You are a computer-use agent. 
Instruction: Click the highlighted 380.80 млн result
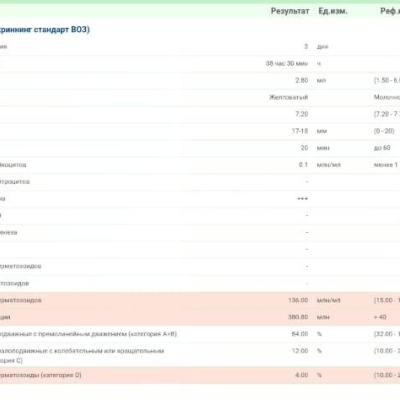tap(298, 317)
